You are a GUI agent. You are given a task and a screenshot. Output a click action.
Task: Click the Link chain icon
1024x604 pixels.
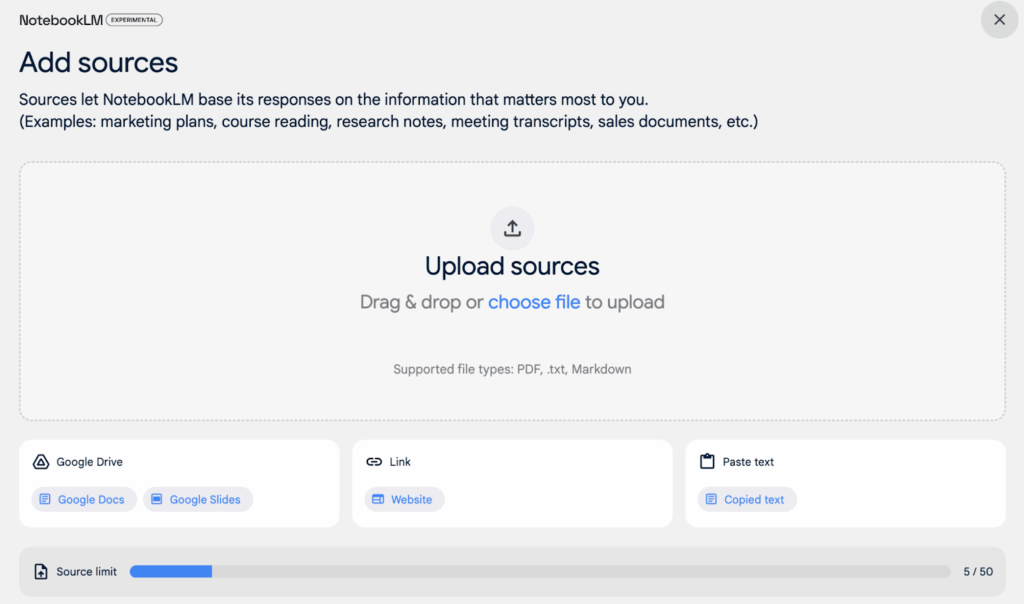tap(374, 462)
